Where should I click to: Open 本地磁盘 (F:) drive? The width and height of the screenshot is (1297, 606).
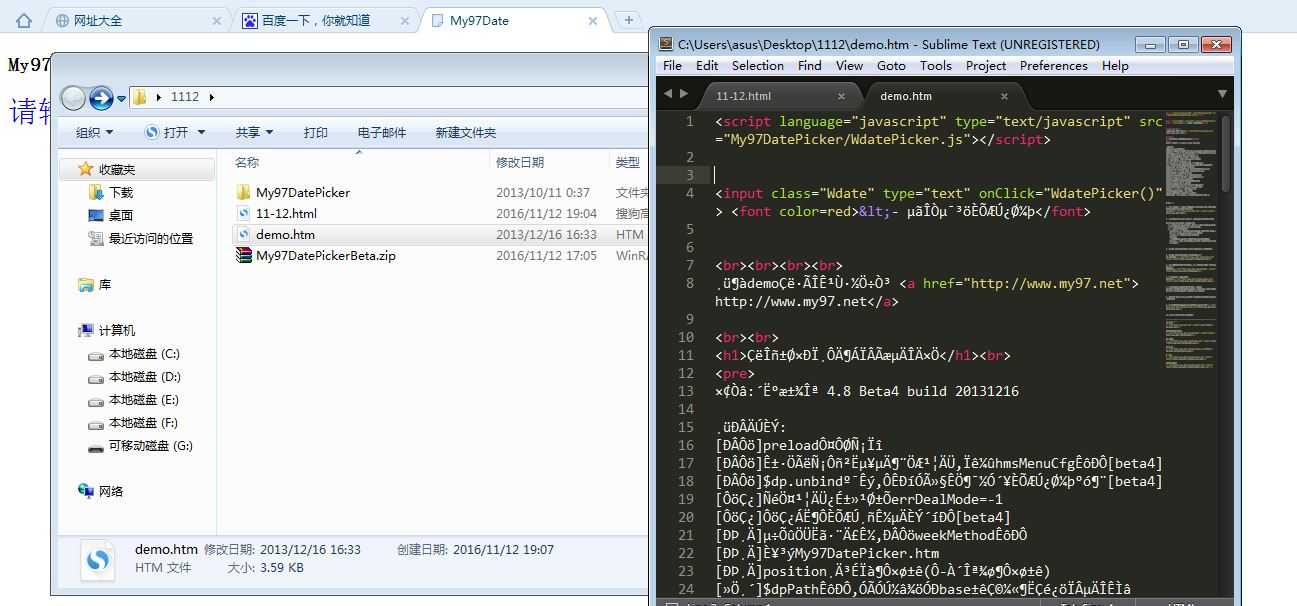click(134, 423)
